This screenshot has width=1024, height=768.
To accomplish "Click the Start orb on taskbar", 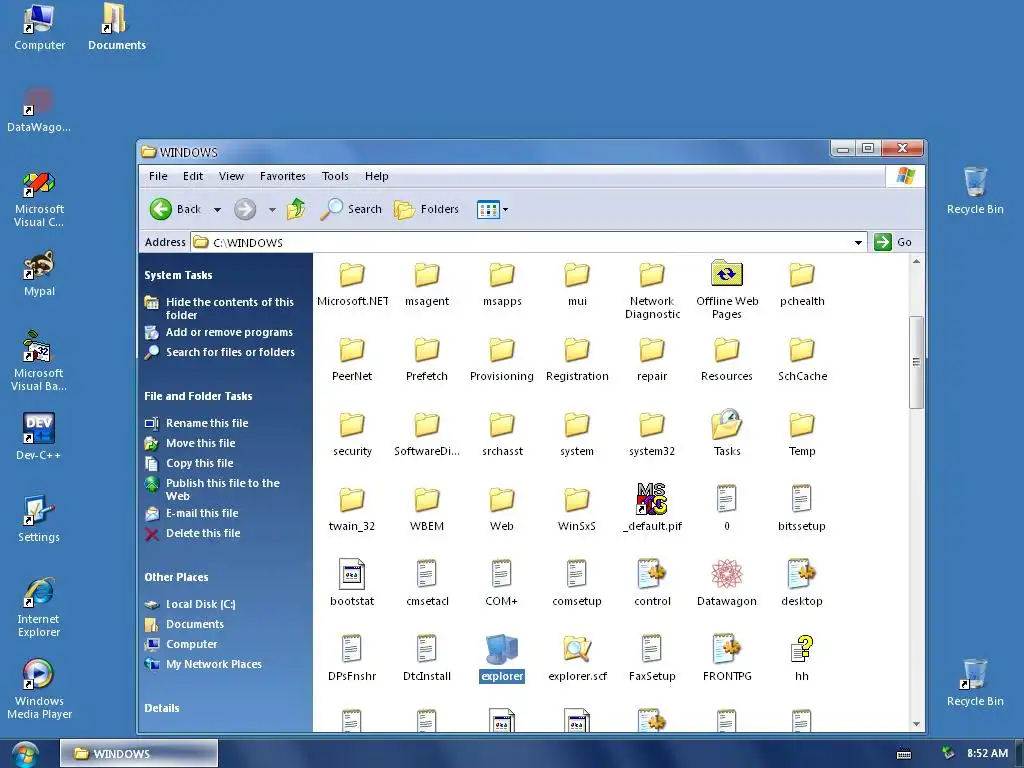I will click(25, 754).
